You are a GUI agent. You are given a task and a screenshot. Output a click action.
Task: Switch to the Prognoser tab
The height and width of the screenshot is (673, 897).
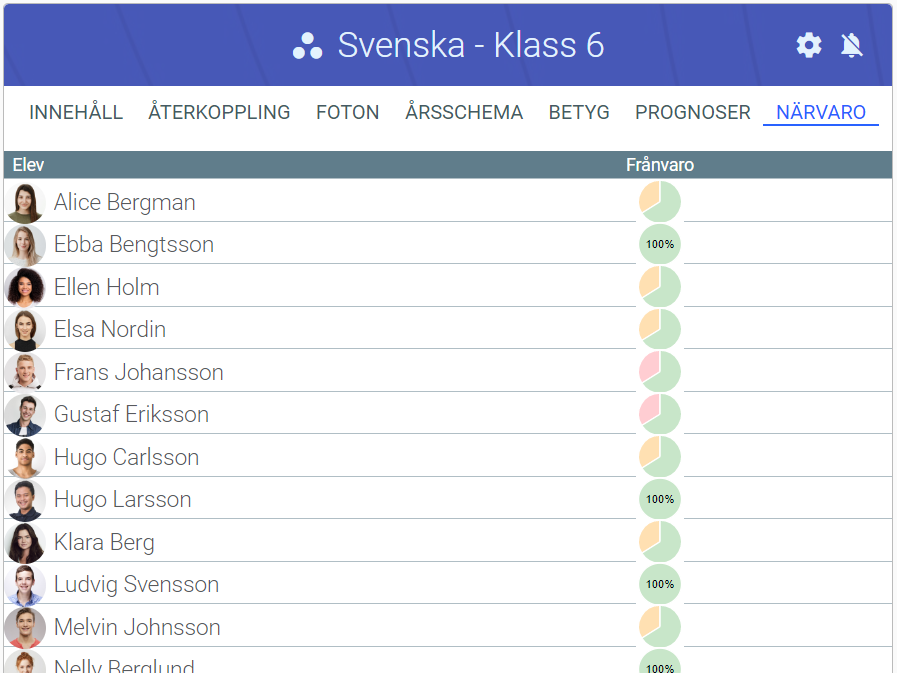[x=692, y=113]
